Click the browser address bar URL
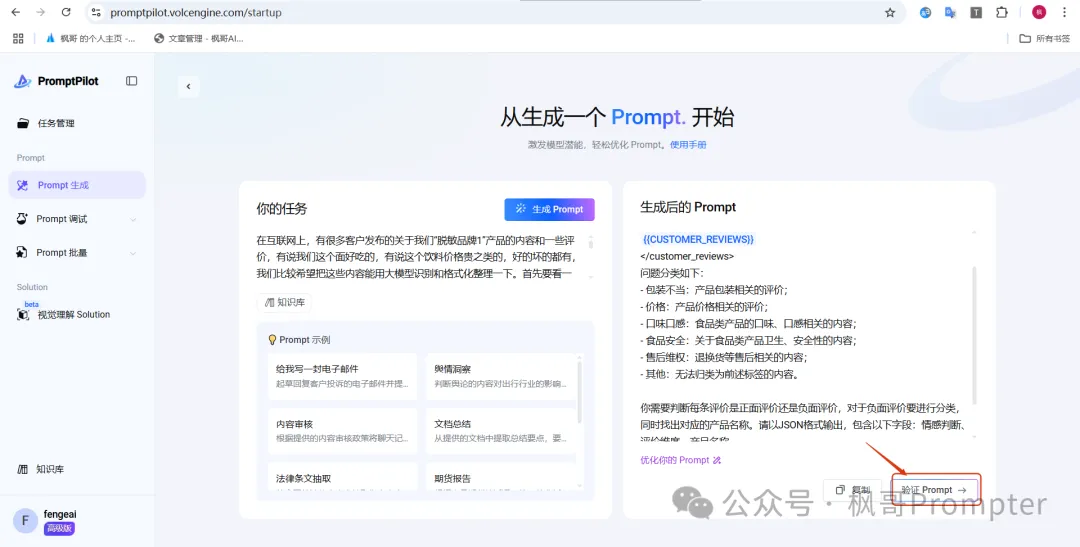Viewport: 1080px width, 547px height. (x=196, y=12)
